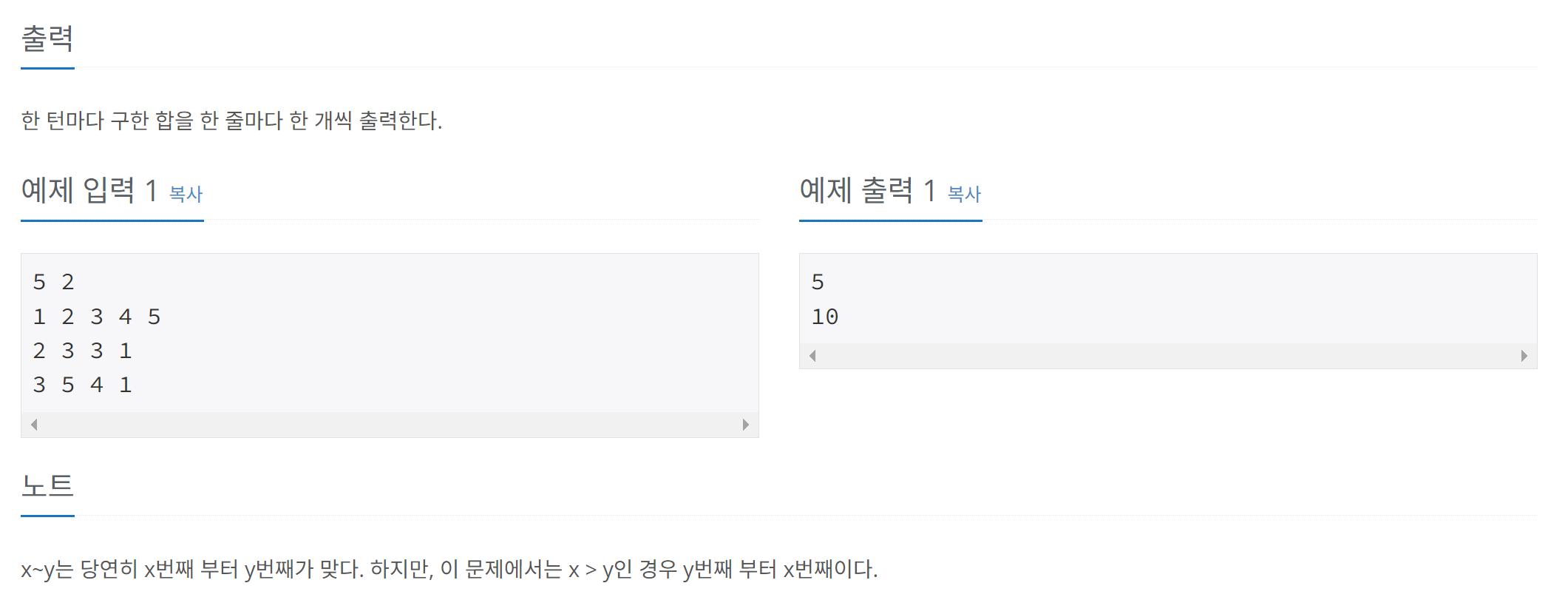Click the left scroll arrow of 예제 입력 1 box
Screen dimensions: 1568x600
tap(33, 425)
